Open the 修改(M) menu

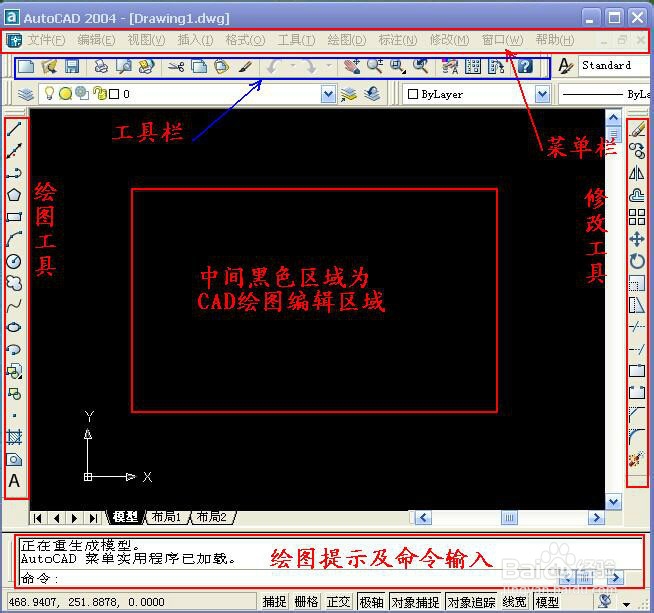(449, 40)
